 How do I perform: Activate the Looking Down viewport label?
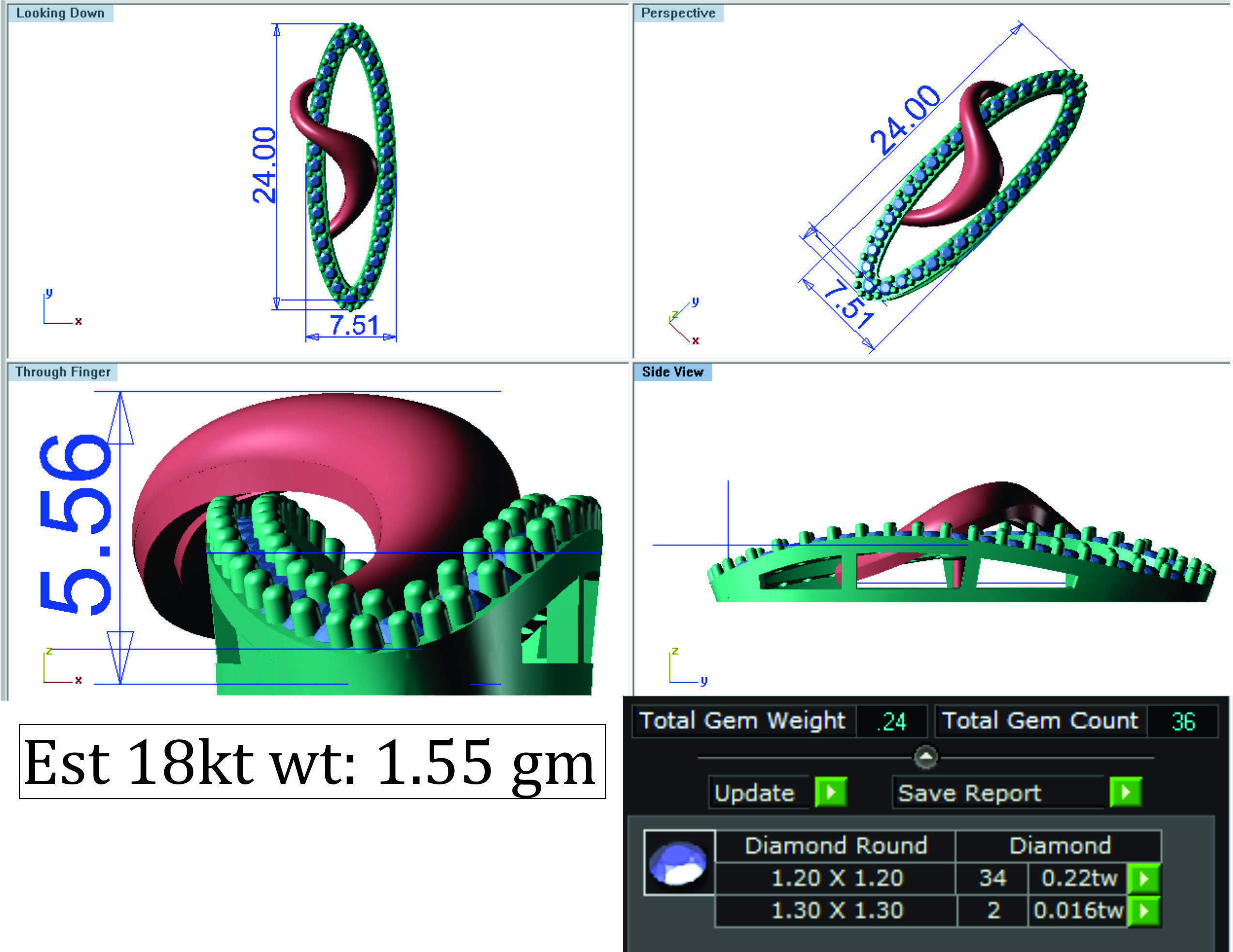tap(61, 13)
